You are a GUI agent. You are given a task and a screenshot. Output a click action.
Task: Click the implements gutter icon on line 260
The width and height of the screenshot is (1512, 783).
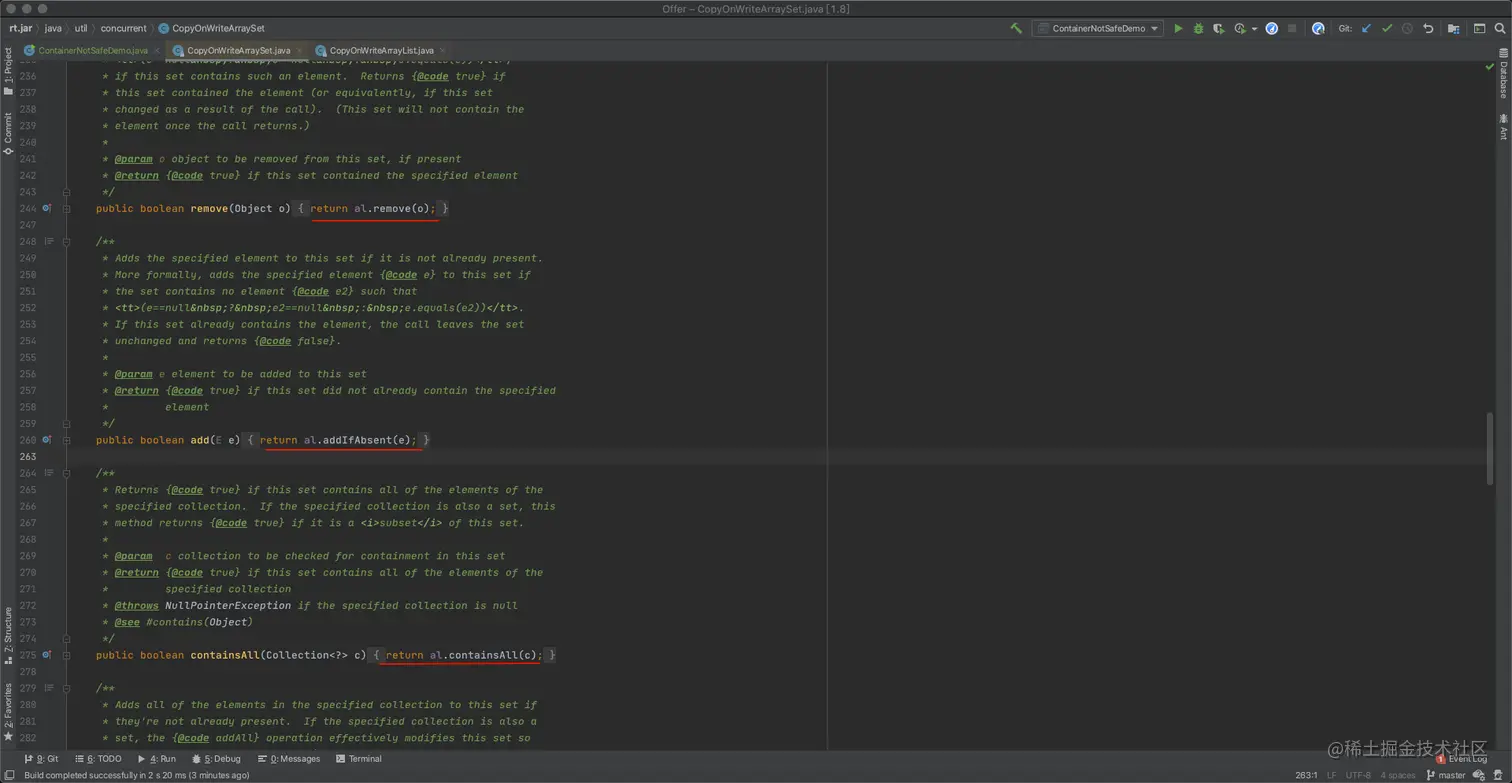point(46,440)
